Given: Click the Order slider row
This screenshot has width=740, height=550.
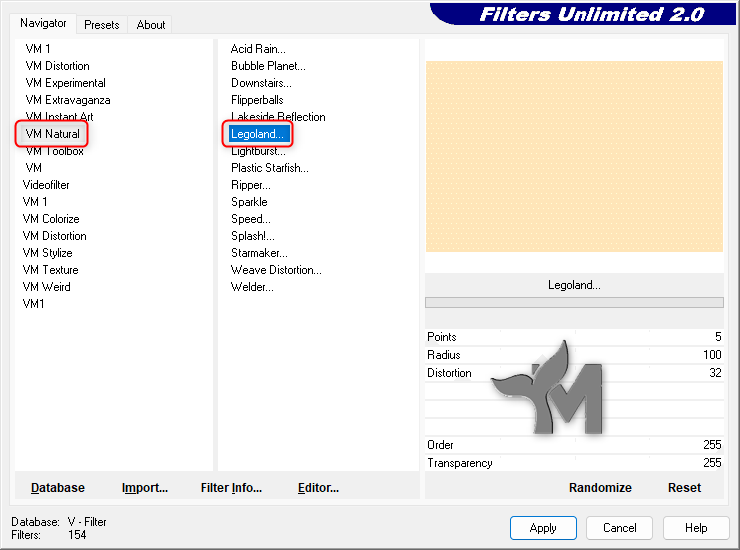Looking at the screenshot, I should [x=574, y=445].
